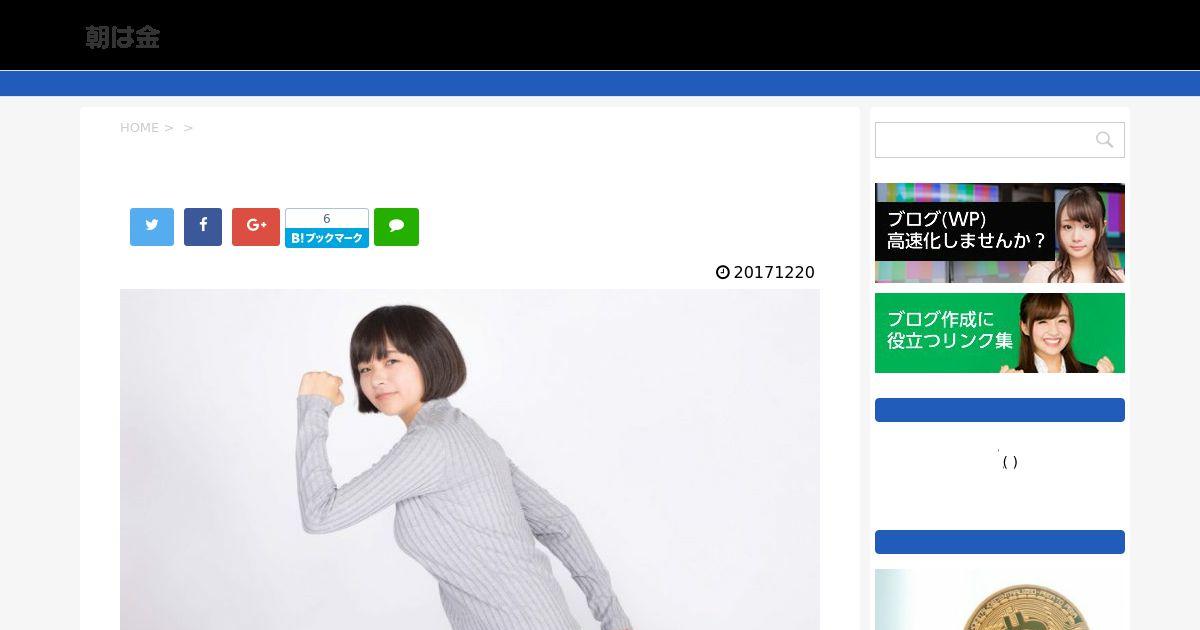
Task: Go to HOME in the breadcrumb
Action: [139, 128]
